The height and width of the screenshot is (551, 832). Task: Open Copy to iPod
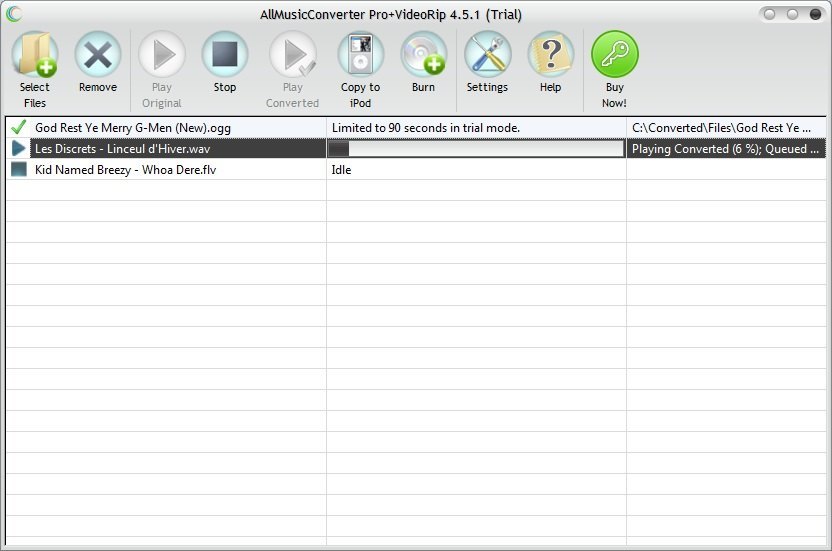[360, 55]
